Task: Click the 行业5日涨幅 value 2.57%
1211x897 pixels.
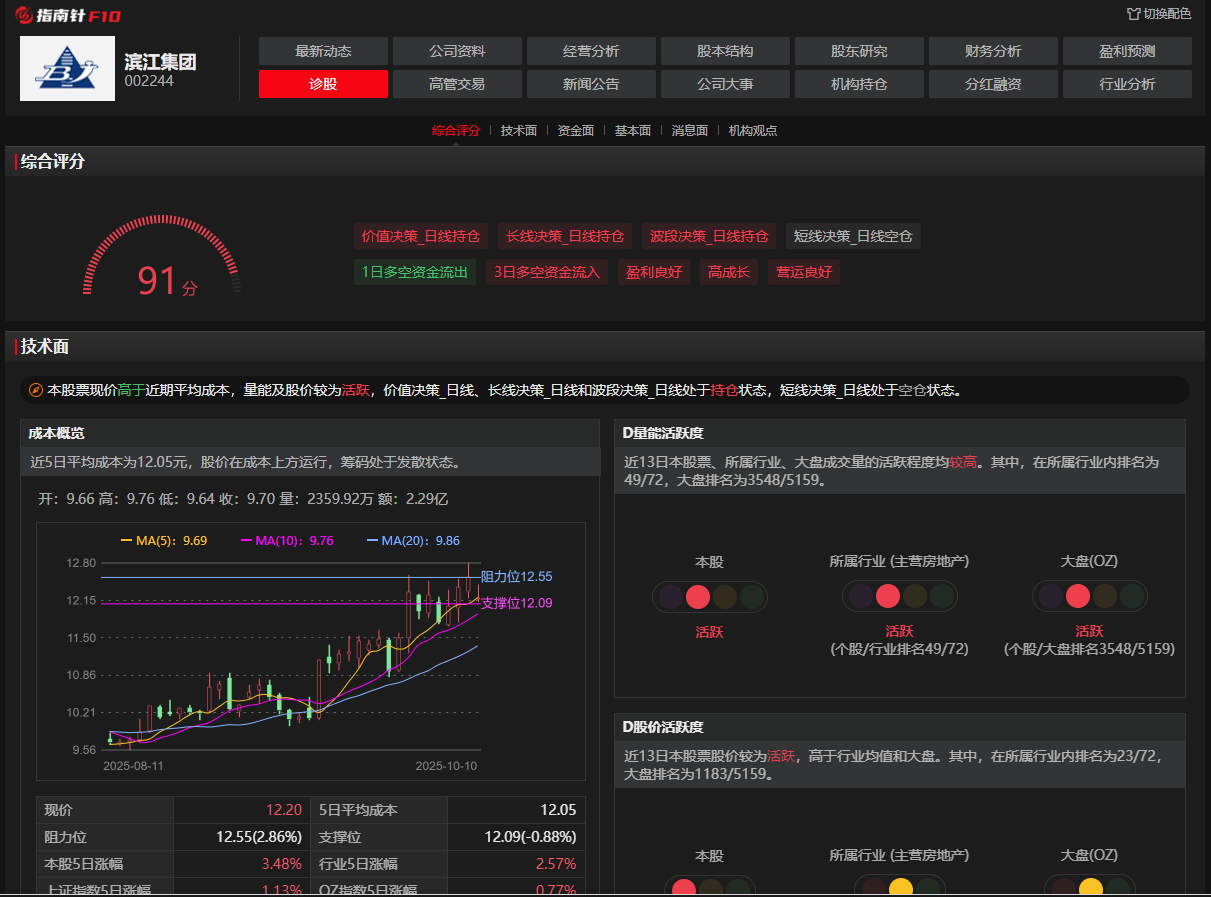Action: click(556, 864)
